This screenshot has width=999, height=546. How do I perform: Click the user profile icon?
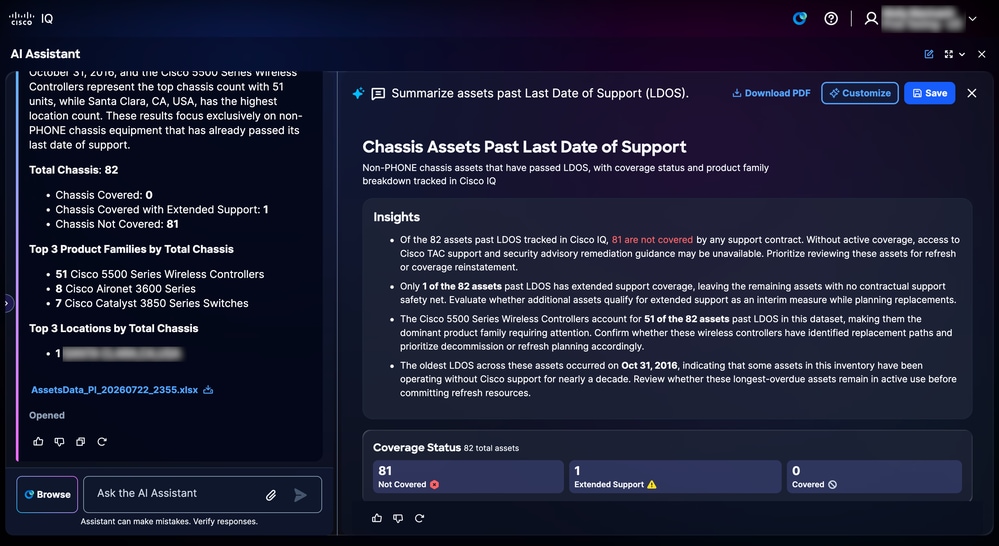coord(871,18)
